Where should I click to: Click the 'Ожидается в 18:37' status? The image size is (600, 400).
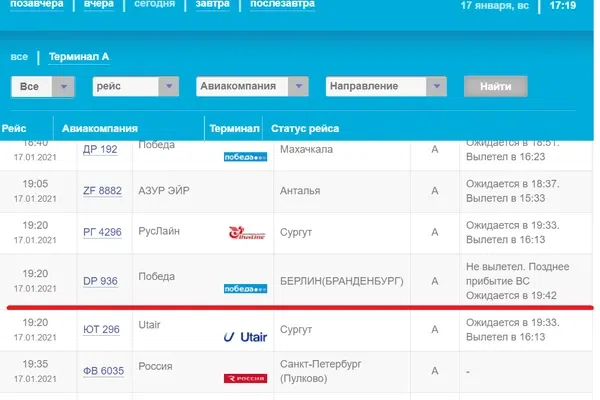tap(513, 184)
